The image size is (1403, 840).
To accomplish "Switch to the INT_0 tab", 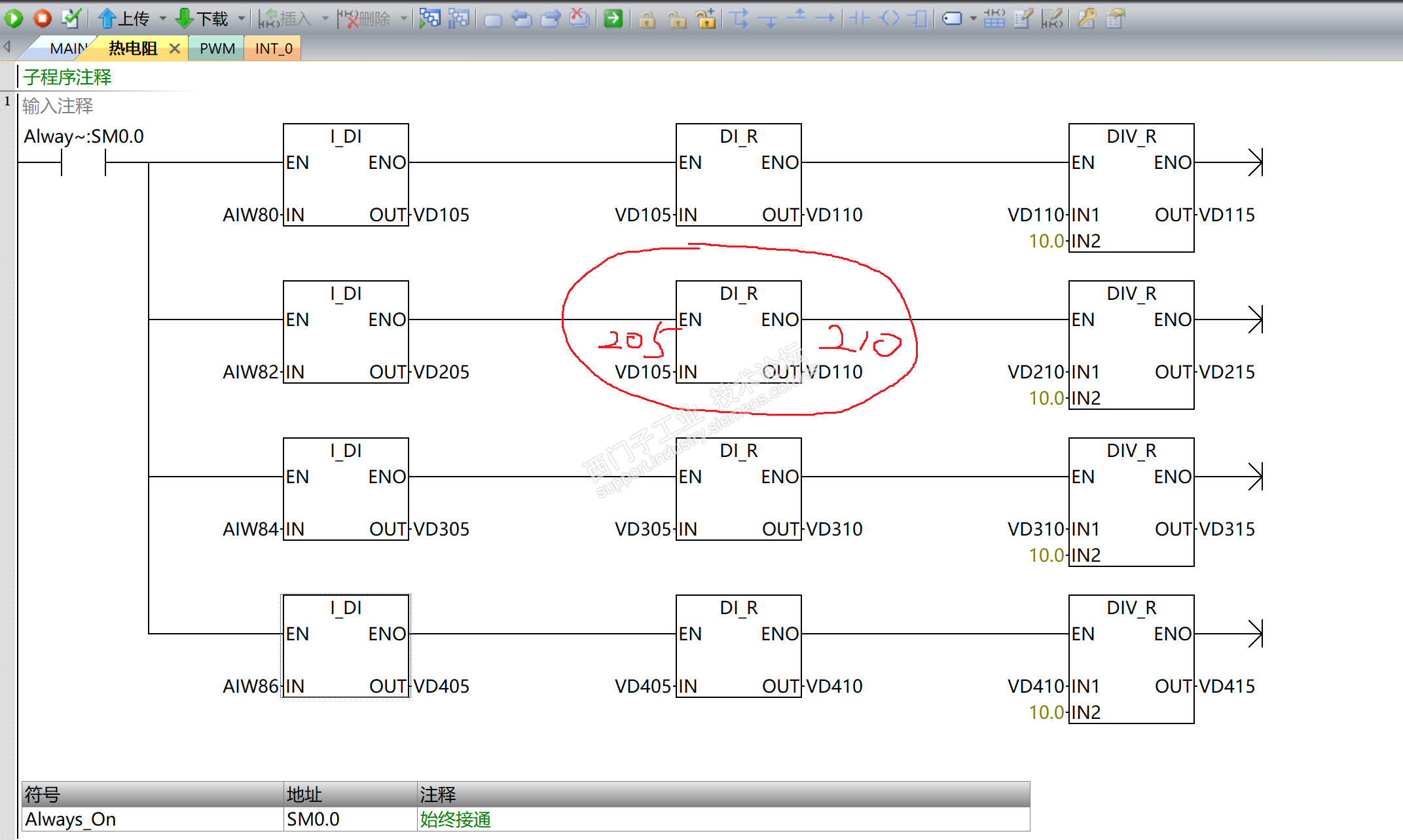I will pos(273,48).
